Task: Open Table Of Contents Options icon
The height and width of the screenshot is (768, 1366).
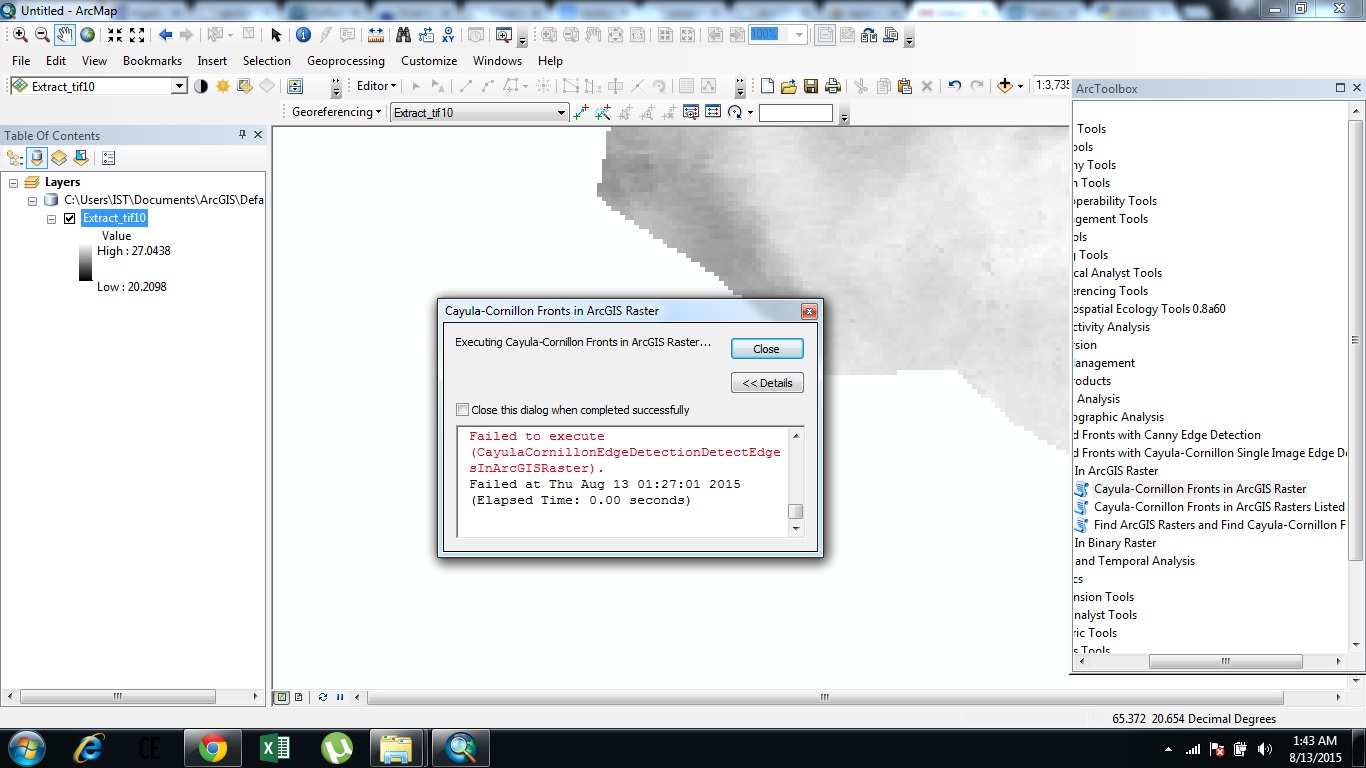Action: point(108,158)
